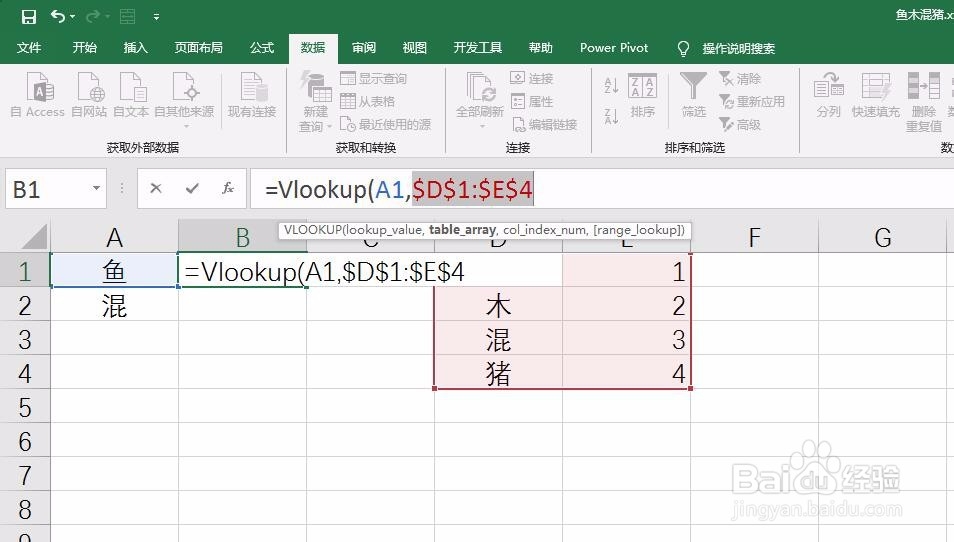Click cell A1 containing 鱼

click(x=114, y=271)
